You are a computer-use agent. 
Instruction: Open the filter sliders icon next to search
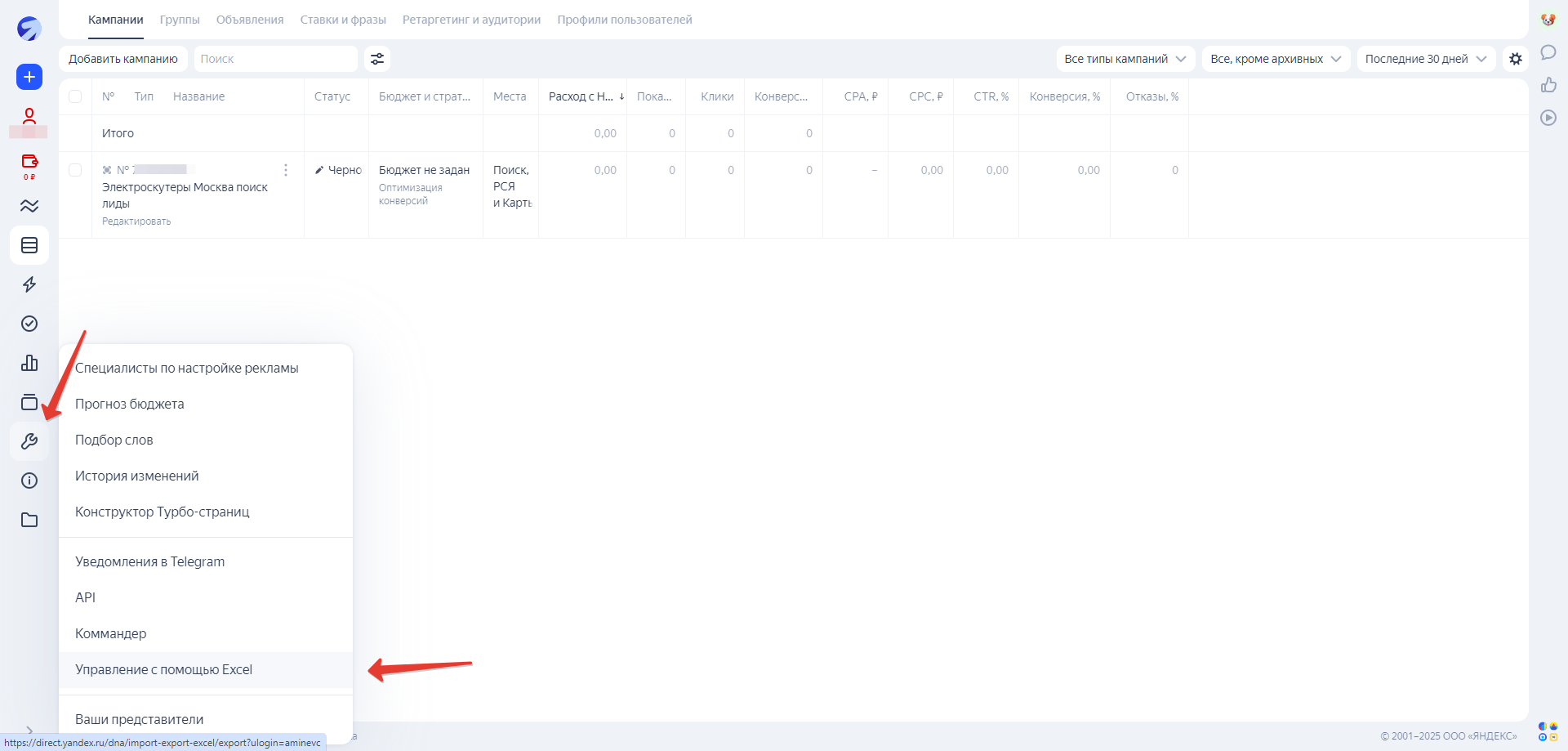tap(377, 59)
